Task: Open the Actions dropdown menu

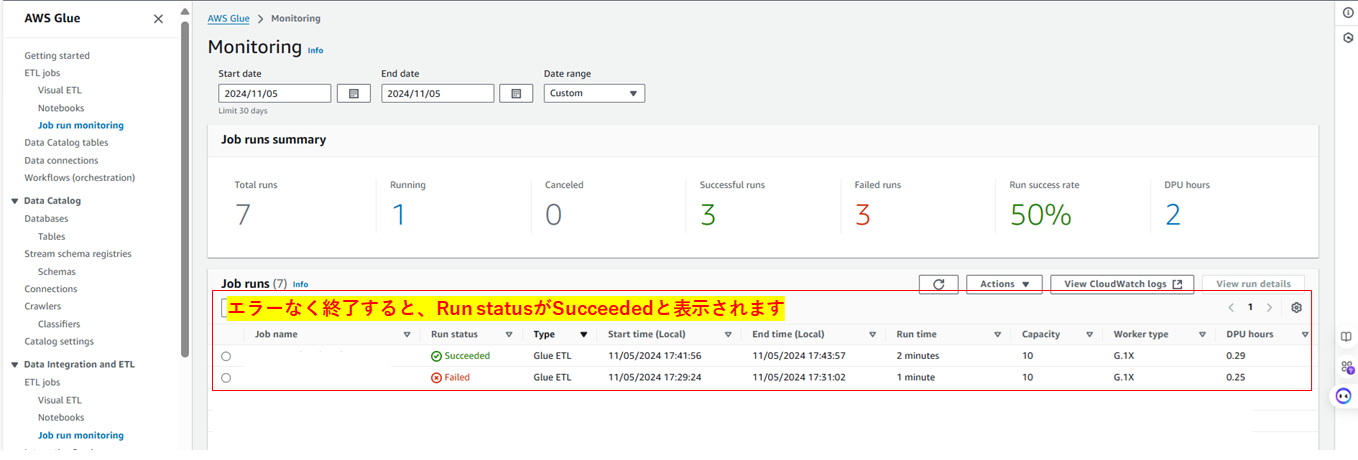Action: point(1004,284)
